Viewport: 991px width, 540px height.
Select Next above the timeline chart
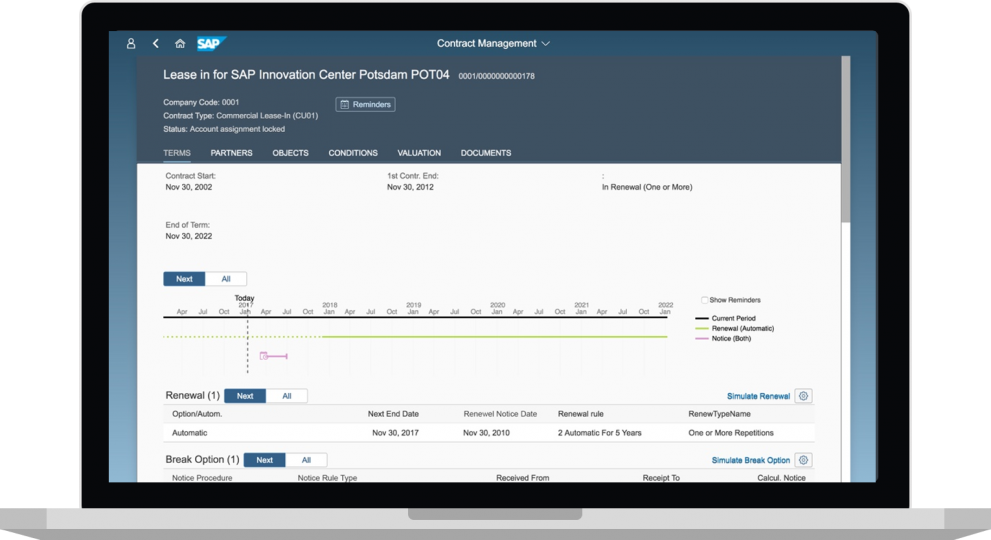coord(184,279)
